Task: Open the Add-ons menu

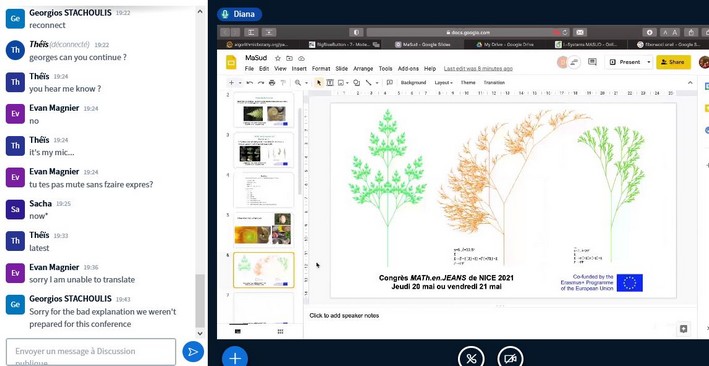Action: [x=408, y=69]
